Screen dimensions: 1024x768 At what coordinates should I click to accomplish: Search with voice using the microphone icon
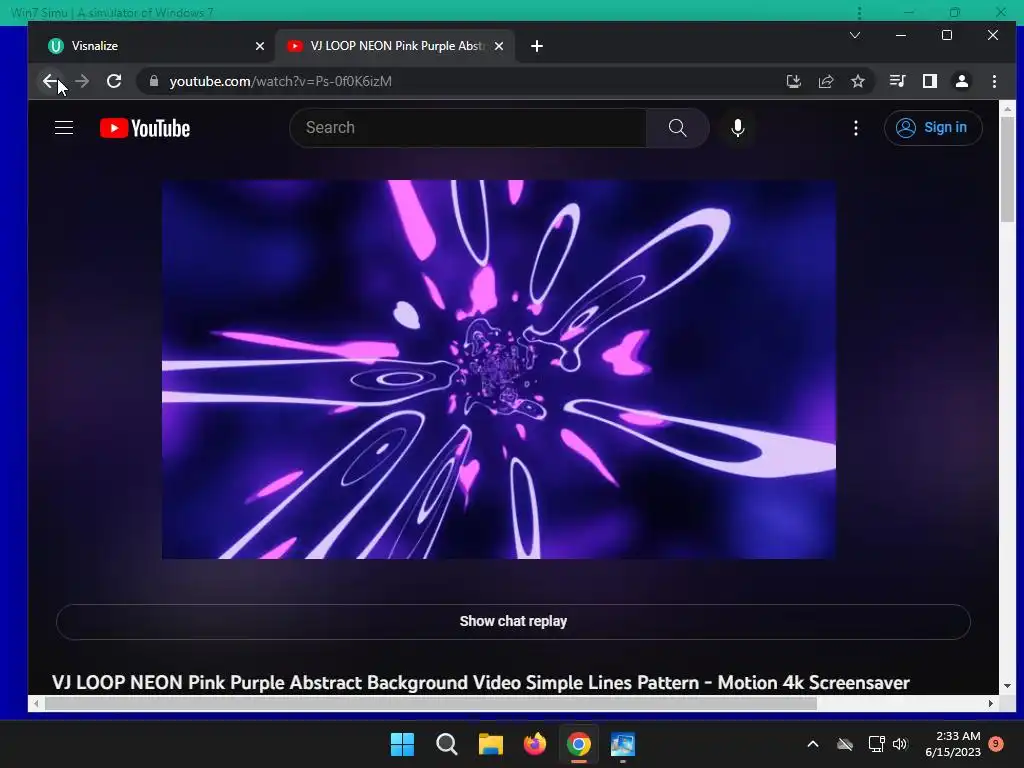[x=737, y=127]
